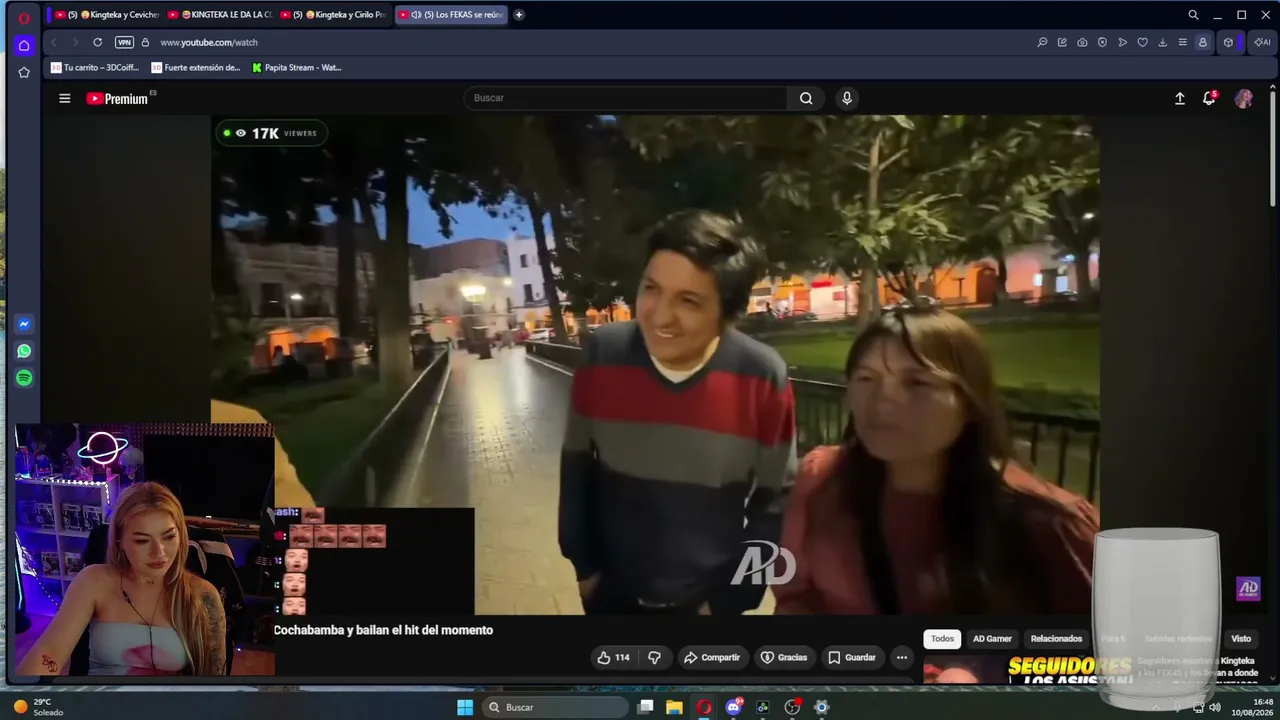Open WhatsApp in the Opera sidebar
This screenshot has height=720, width=1280.
pos(24,351)
